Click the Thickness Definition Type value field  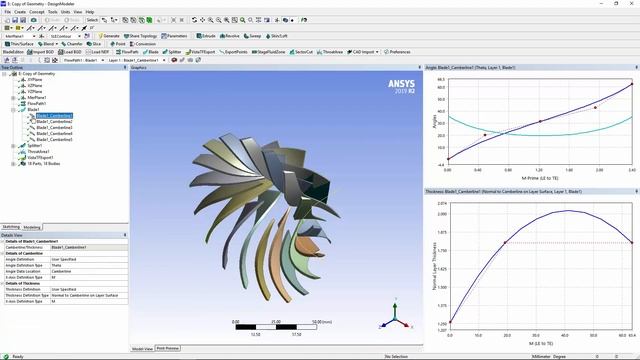[89, 295]
